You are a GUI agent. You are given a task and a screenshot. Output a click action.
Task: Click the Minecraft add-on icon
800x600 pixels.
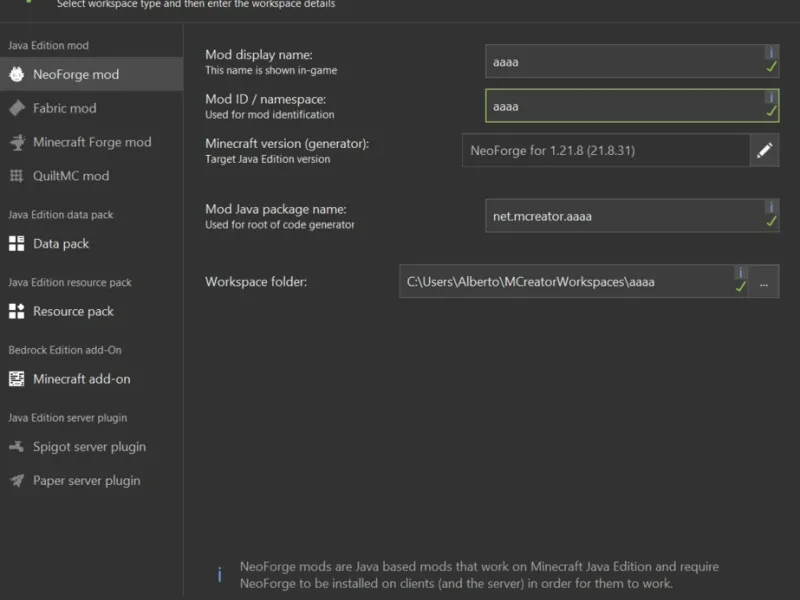tap(16, 379)
